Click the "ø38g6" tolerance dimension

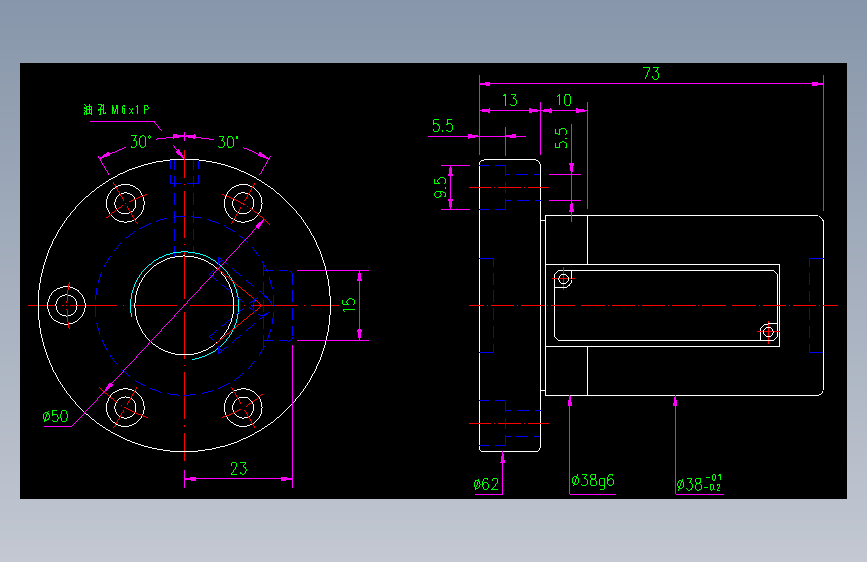coord(593,481)
